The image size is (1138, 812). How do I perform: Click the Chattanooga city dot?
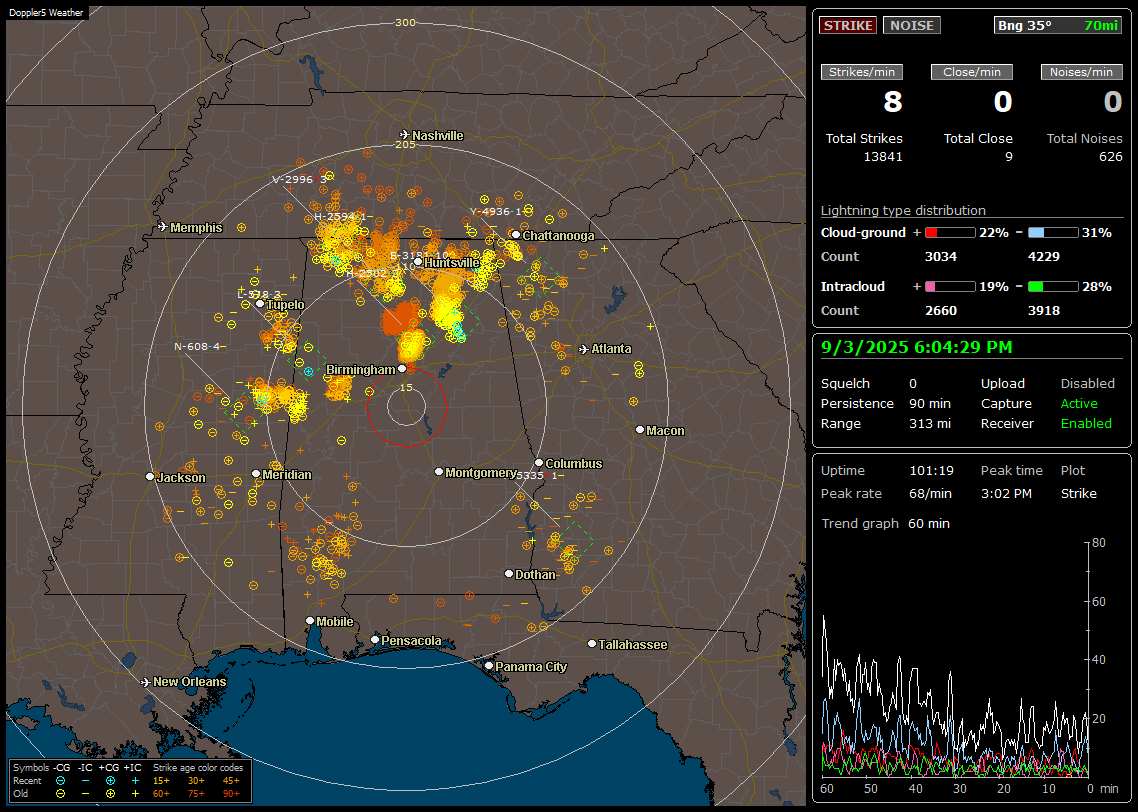pos(516,234)
